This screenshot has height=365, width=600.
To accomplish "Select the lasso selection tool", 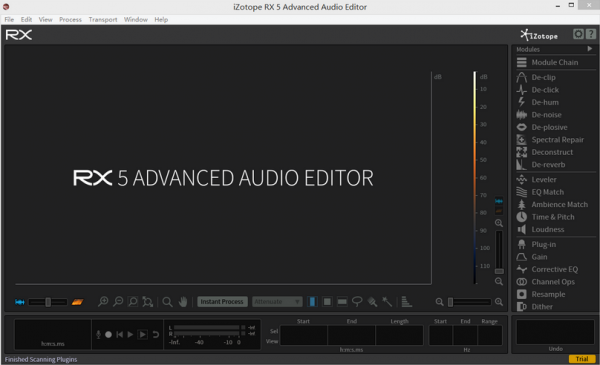I will (x=357, y=302).
